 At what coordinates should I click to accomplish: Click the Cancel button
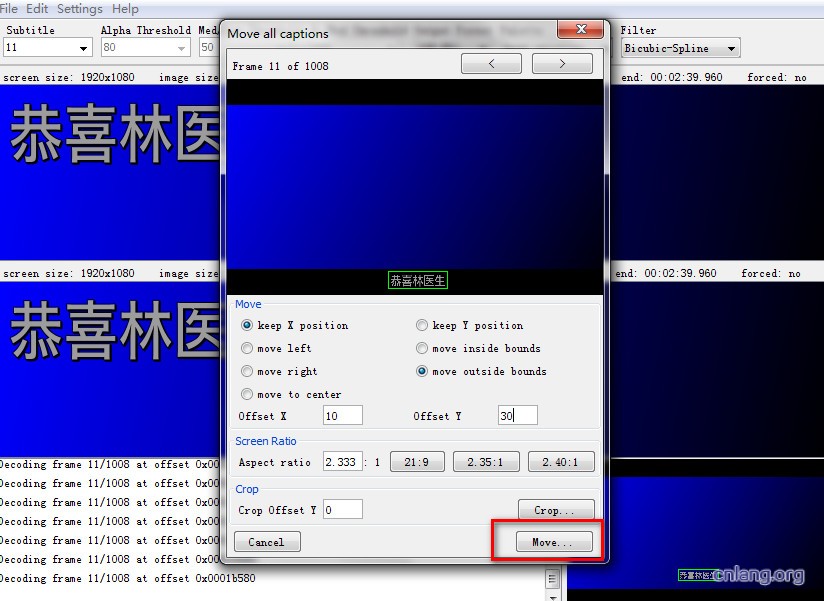[x=266, y=542]
